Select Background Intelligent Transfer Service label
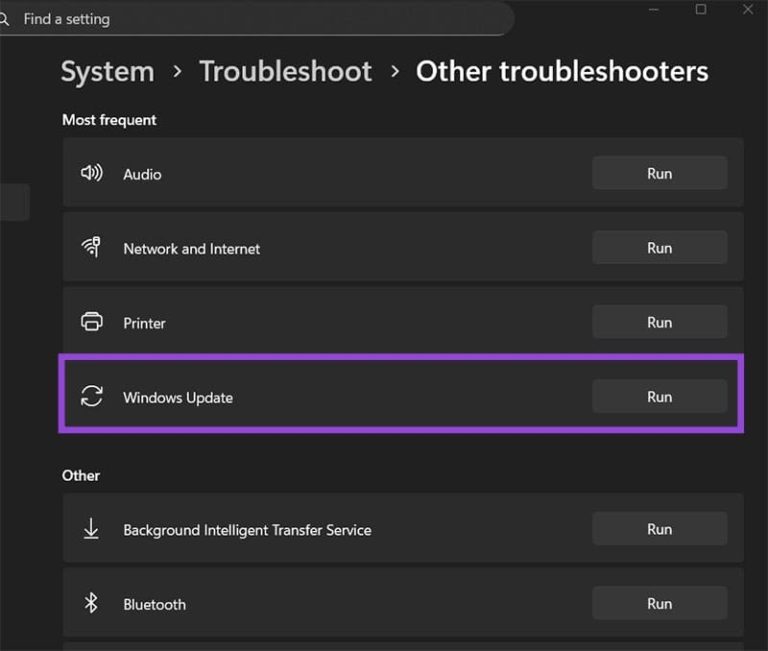Screen dimensions: 768x651 (x=247, y=530)
